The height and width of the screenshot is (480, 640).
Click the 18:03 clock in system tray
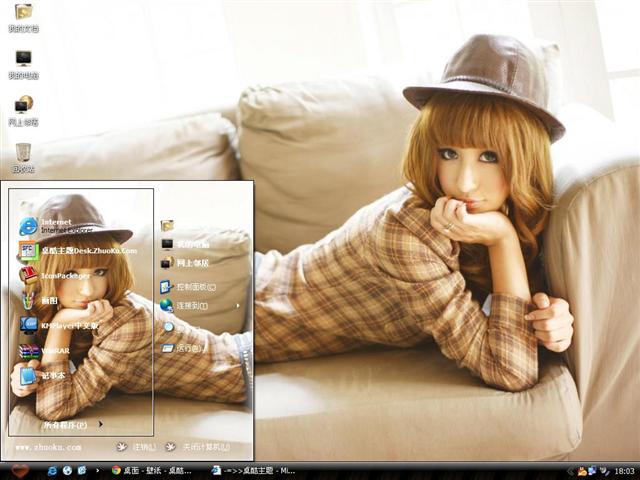pos(623,470)
